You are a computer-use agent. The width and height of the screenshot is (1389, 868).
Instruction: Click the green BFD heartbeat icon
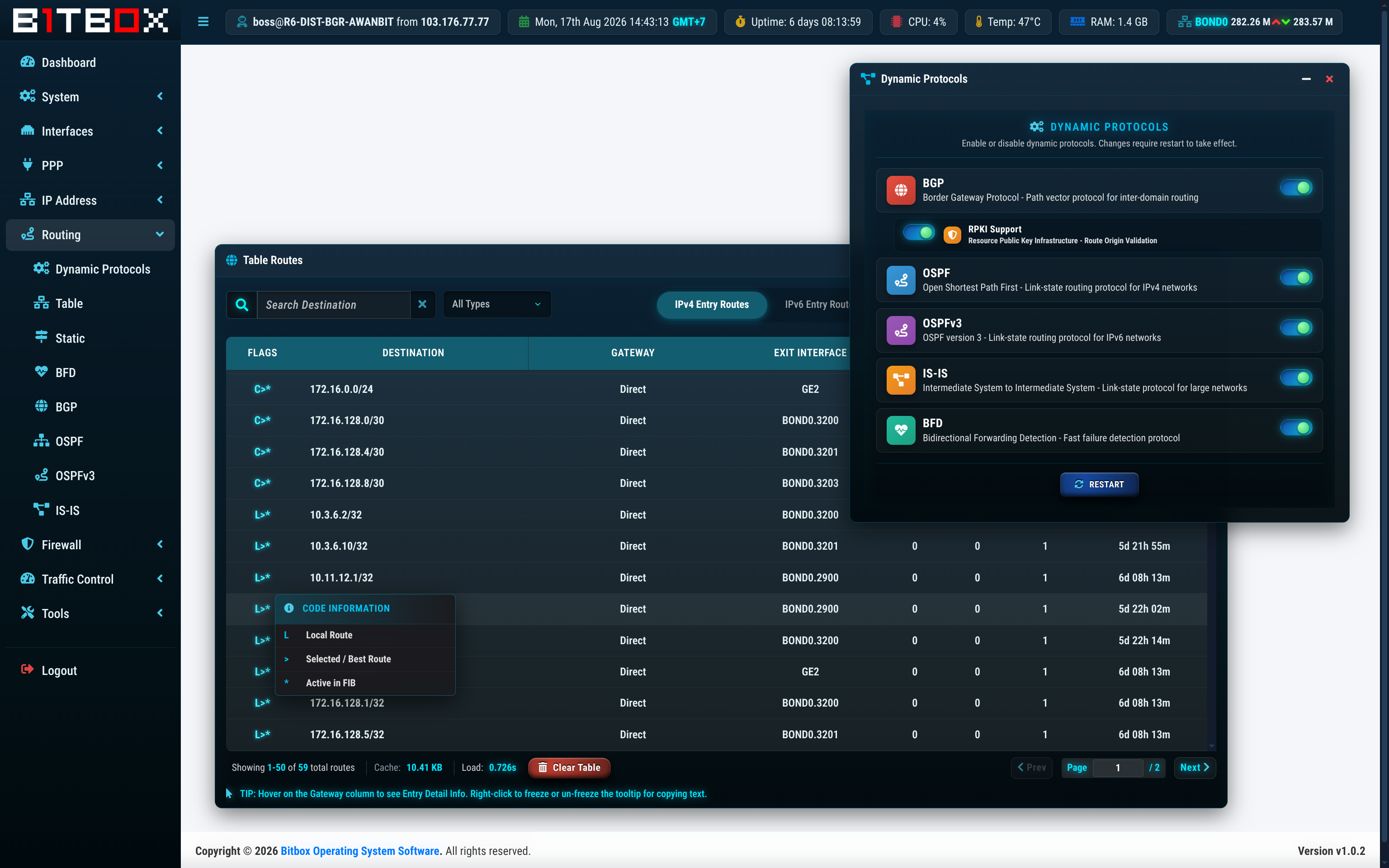(x=901, y=430)
